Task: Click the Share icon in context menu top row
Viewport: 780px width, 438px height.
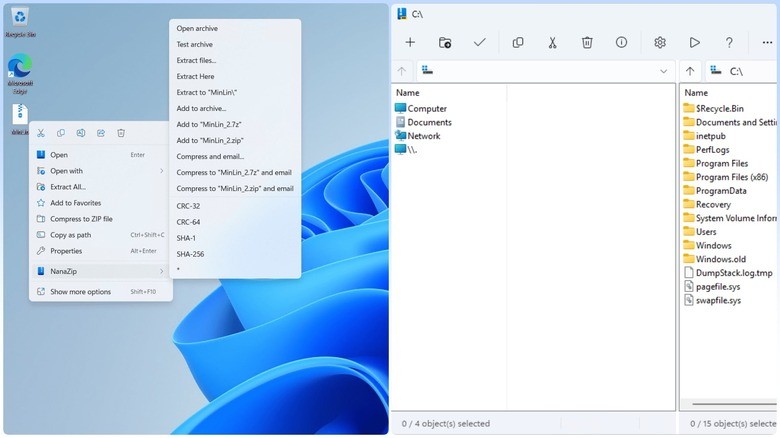Action: click(101, 133)
